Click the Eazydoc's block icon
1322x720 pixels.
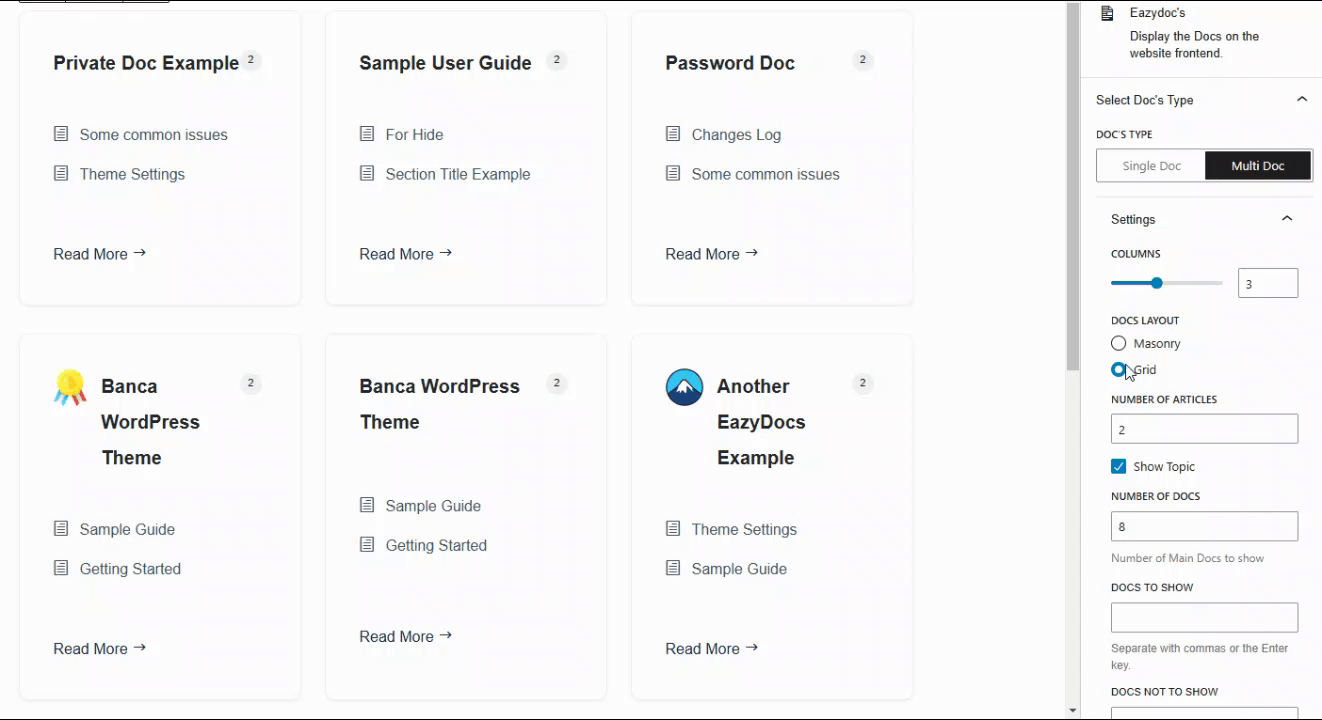(1107, 13)
